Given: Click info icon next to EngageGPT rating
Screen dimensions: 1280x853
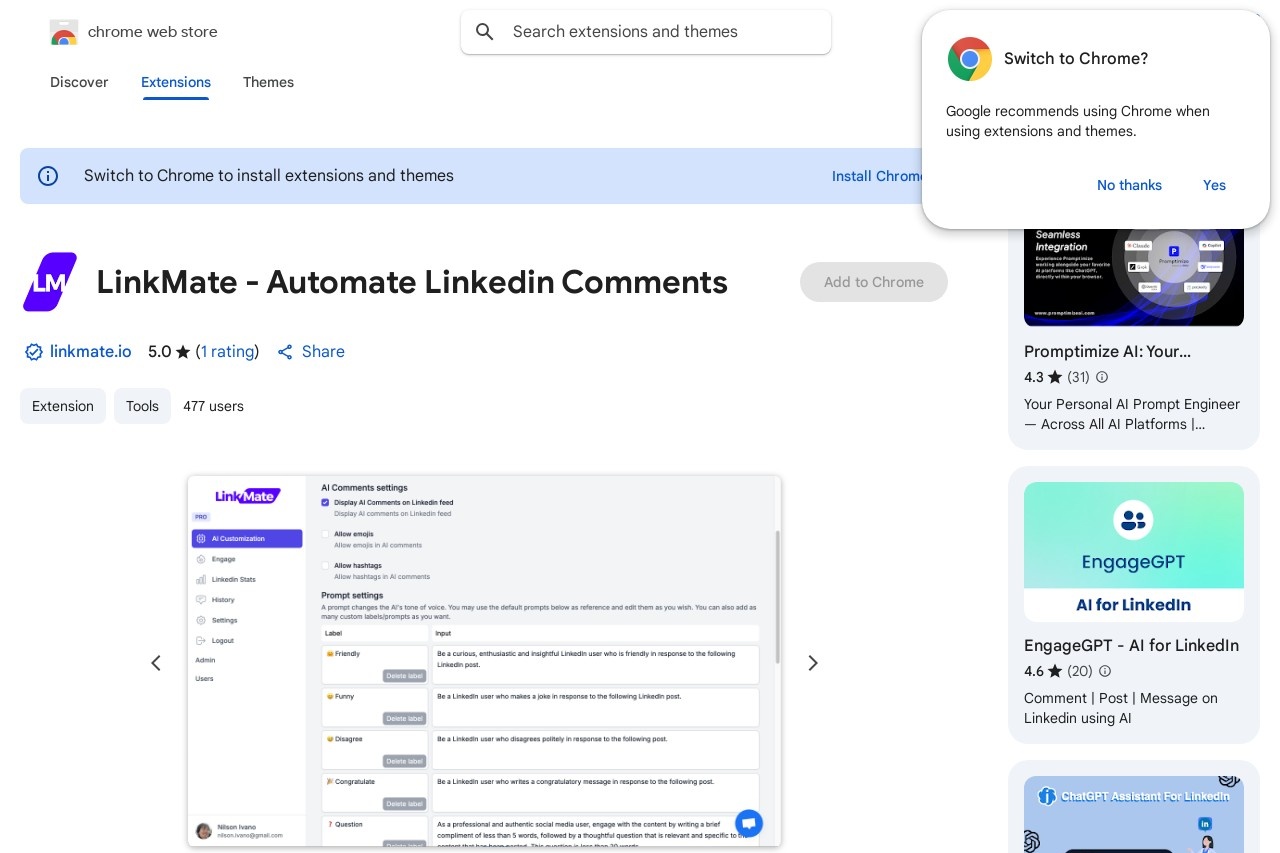Looking at the screenshot, I should [1105, 671].
